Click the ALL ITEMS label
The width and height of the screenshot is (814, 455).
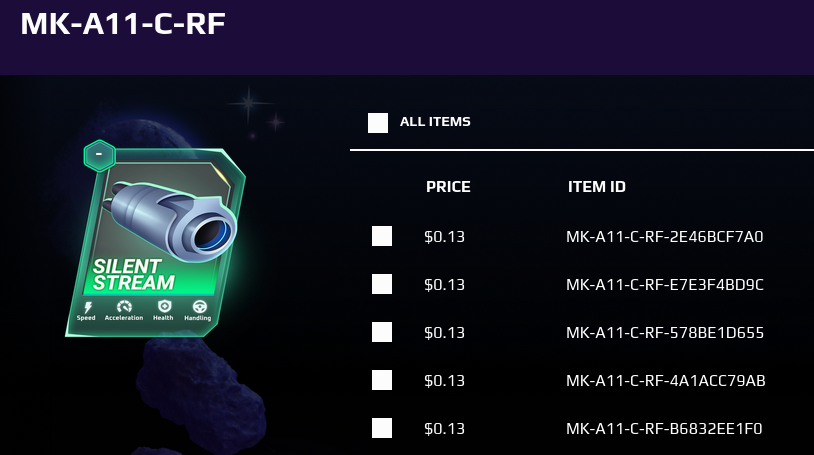click(x=435, y=122)
